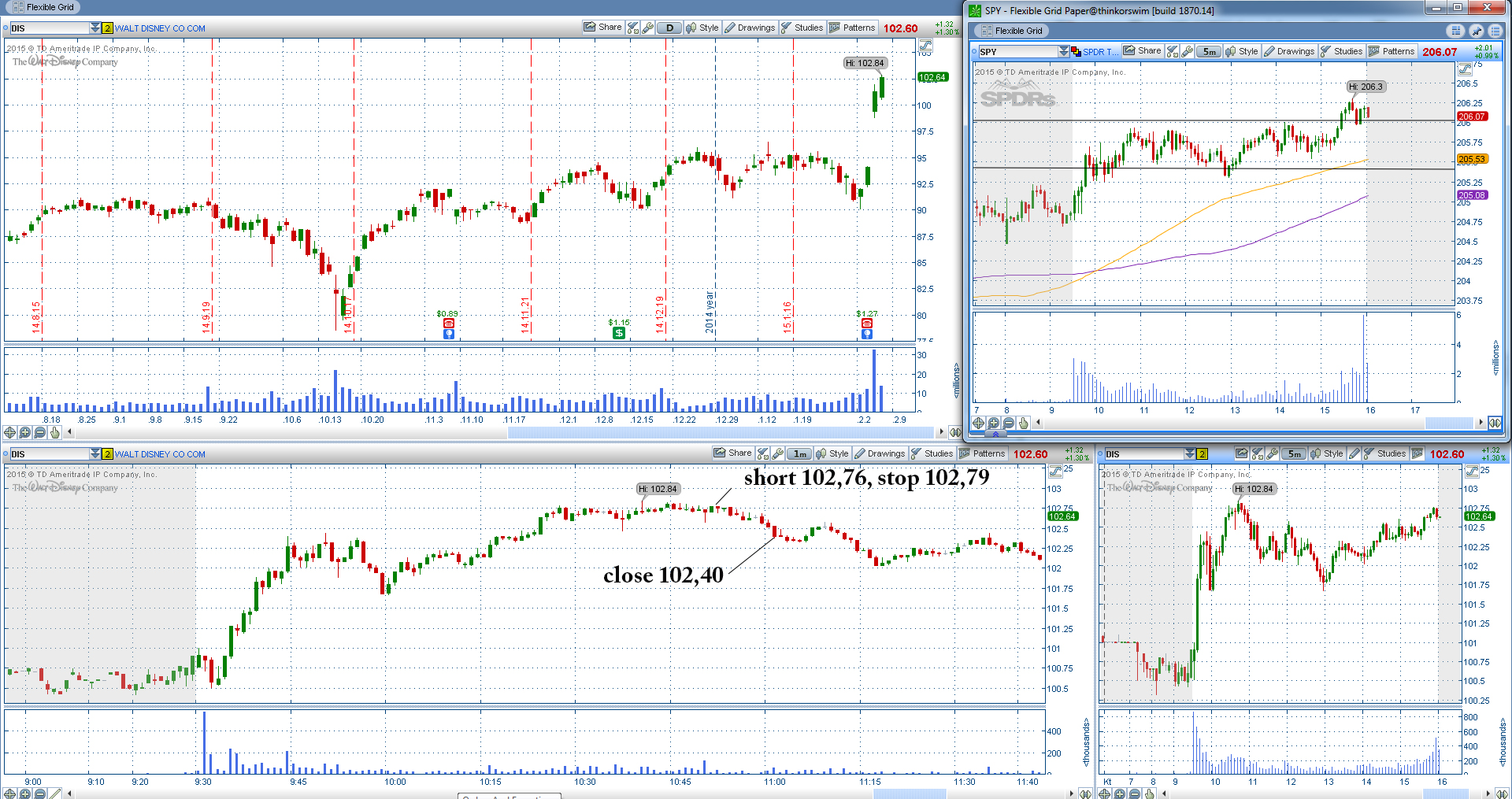This screenshot has width=1512, height=799.
Task: Expand symbol dropdown on bottom-right DIS 5m chart
Action: (1190, 454)
